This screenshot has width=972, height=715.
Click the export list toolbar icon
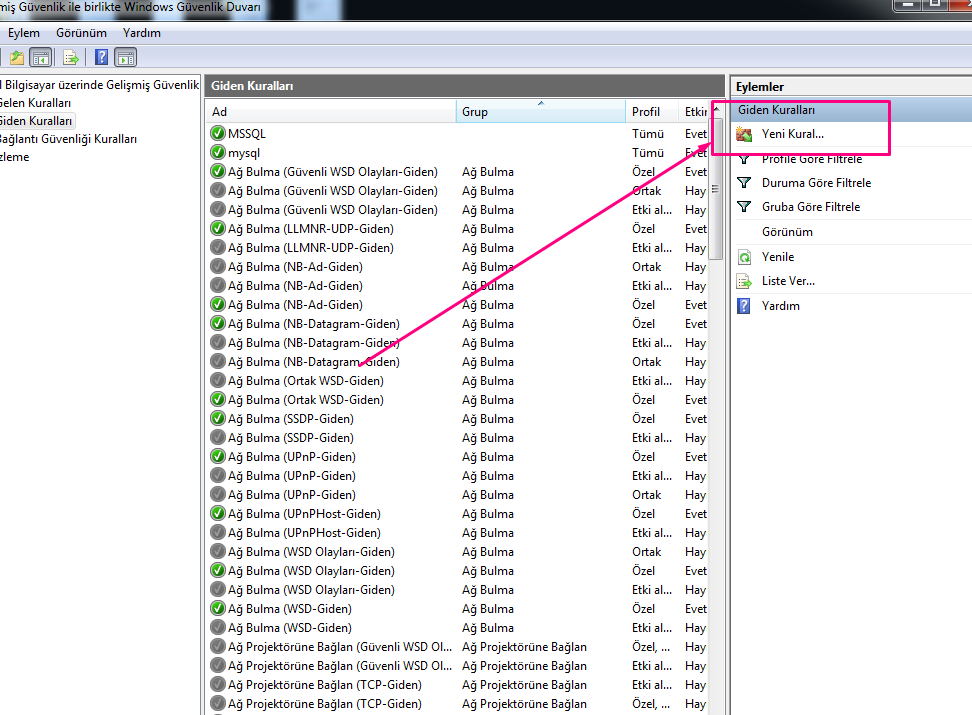pyautogui.click(x=71, y=58)
